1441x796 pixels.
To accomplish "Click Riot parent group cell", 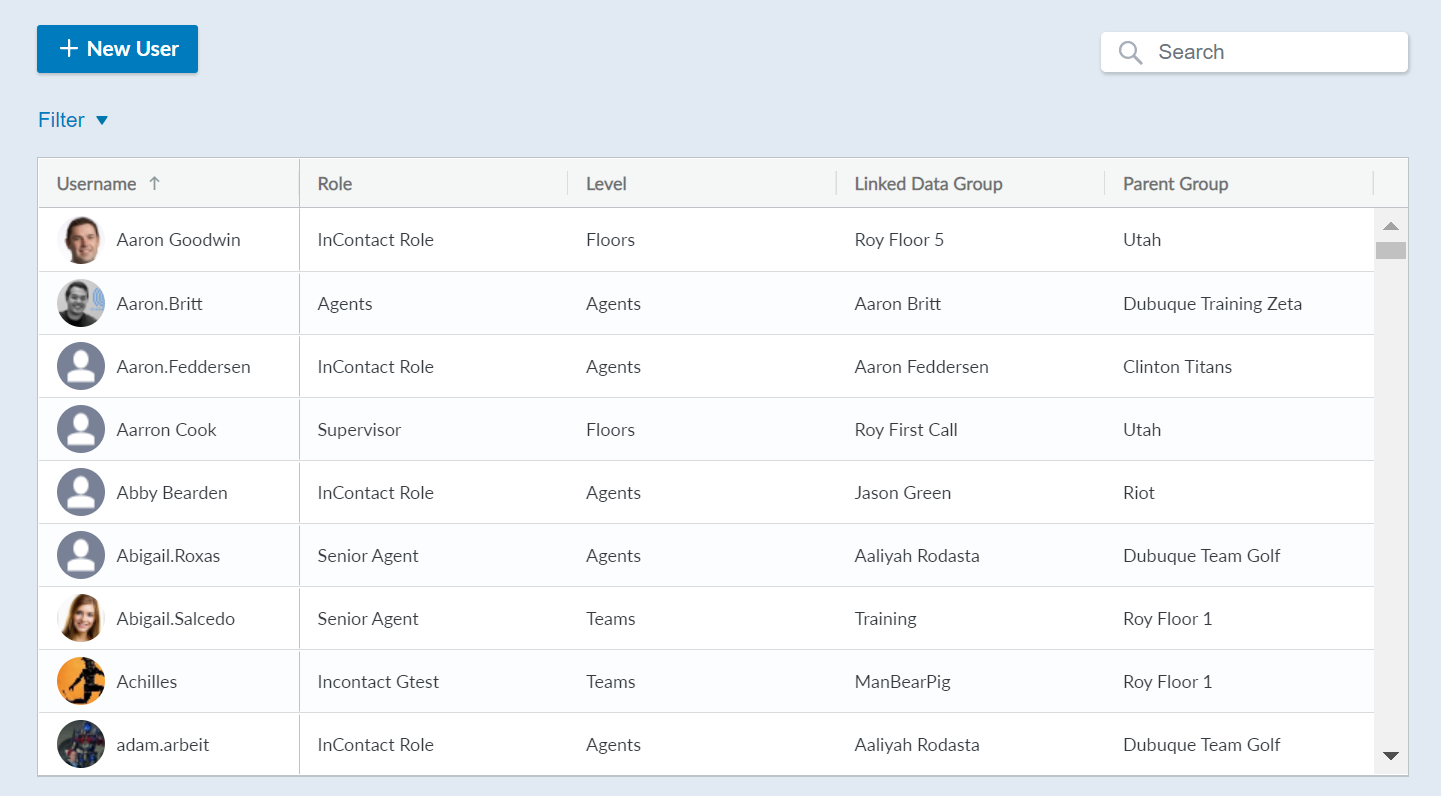I will click(x=1139, y=493).
